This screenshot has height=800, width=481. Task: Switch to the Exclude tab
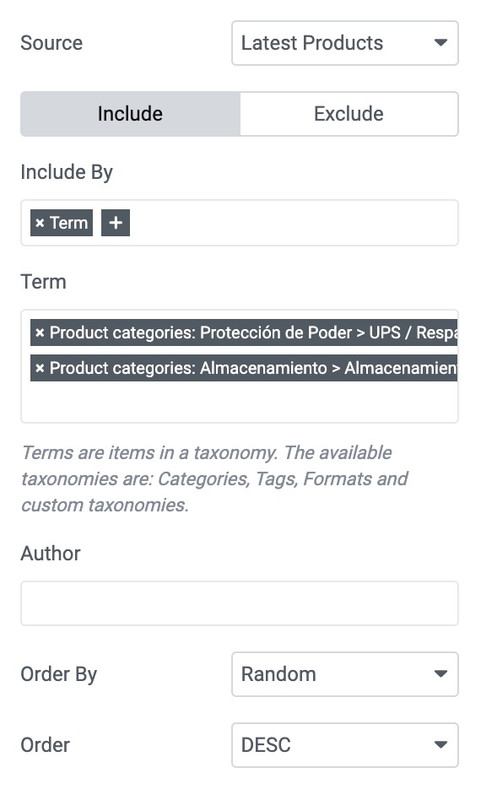click(349, 114)
